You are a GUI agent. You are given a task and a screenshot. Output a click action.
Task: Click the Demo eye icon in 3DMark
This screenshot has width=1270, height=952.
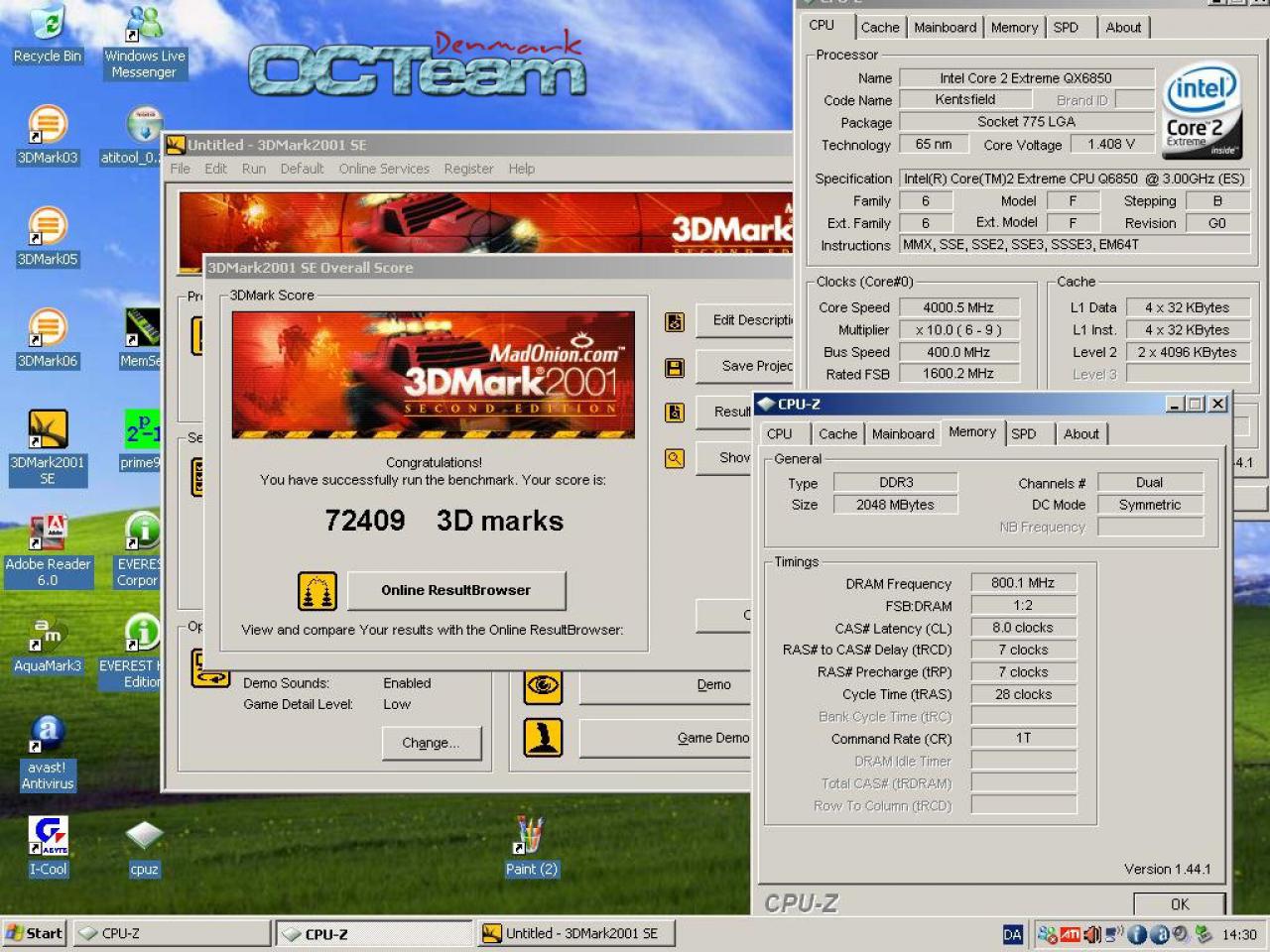point(543,685)
